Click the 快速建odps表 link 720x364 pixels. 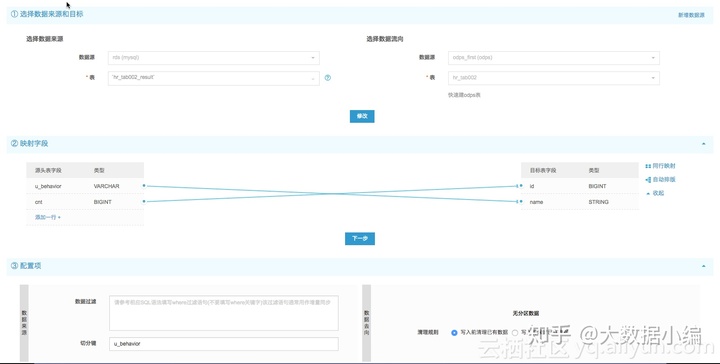pos(464,95)
